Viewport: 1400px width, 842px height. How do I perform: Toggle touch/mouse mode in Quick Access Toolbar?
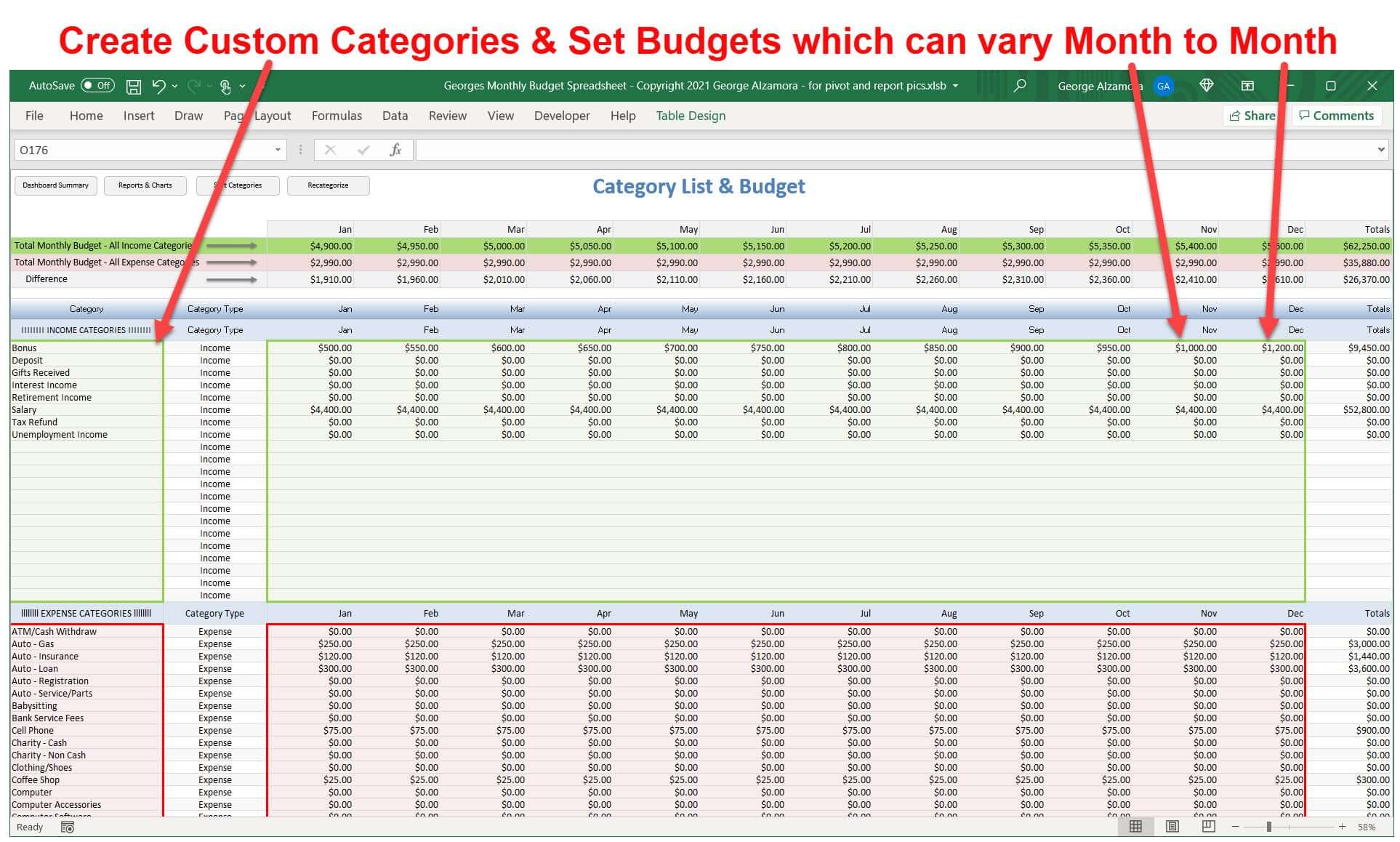[225, 86]
